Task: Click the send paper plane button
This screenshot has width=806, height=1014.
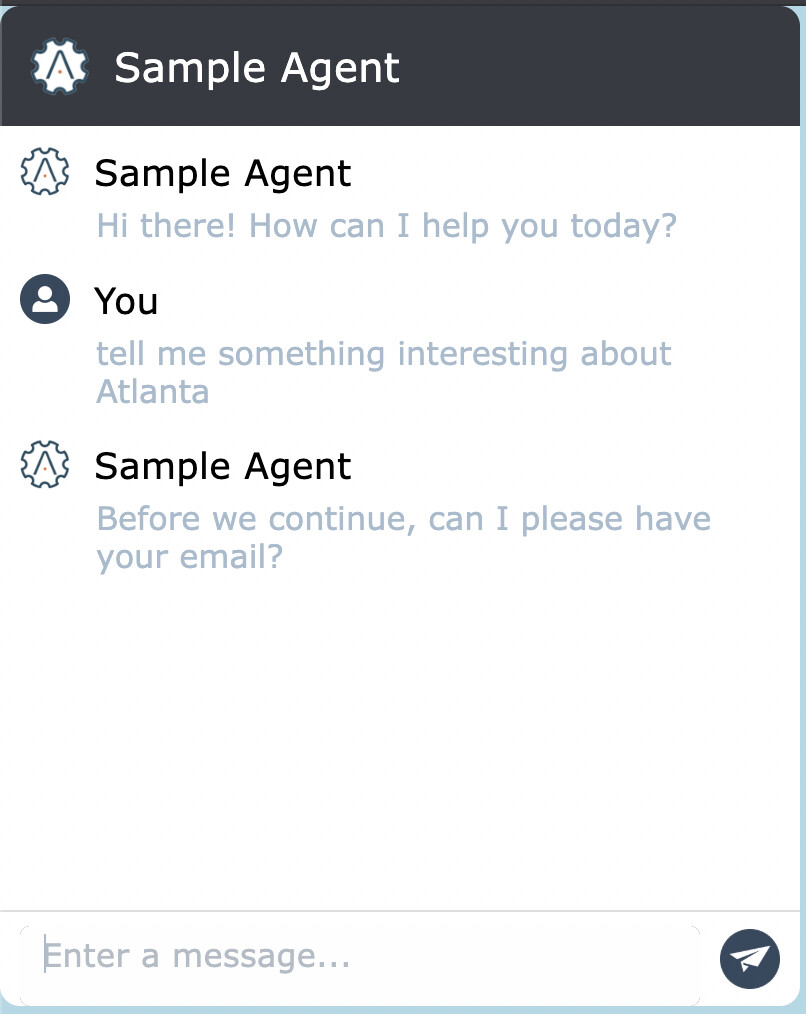Action: [x=749, y=958]
